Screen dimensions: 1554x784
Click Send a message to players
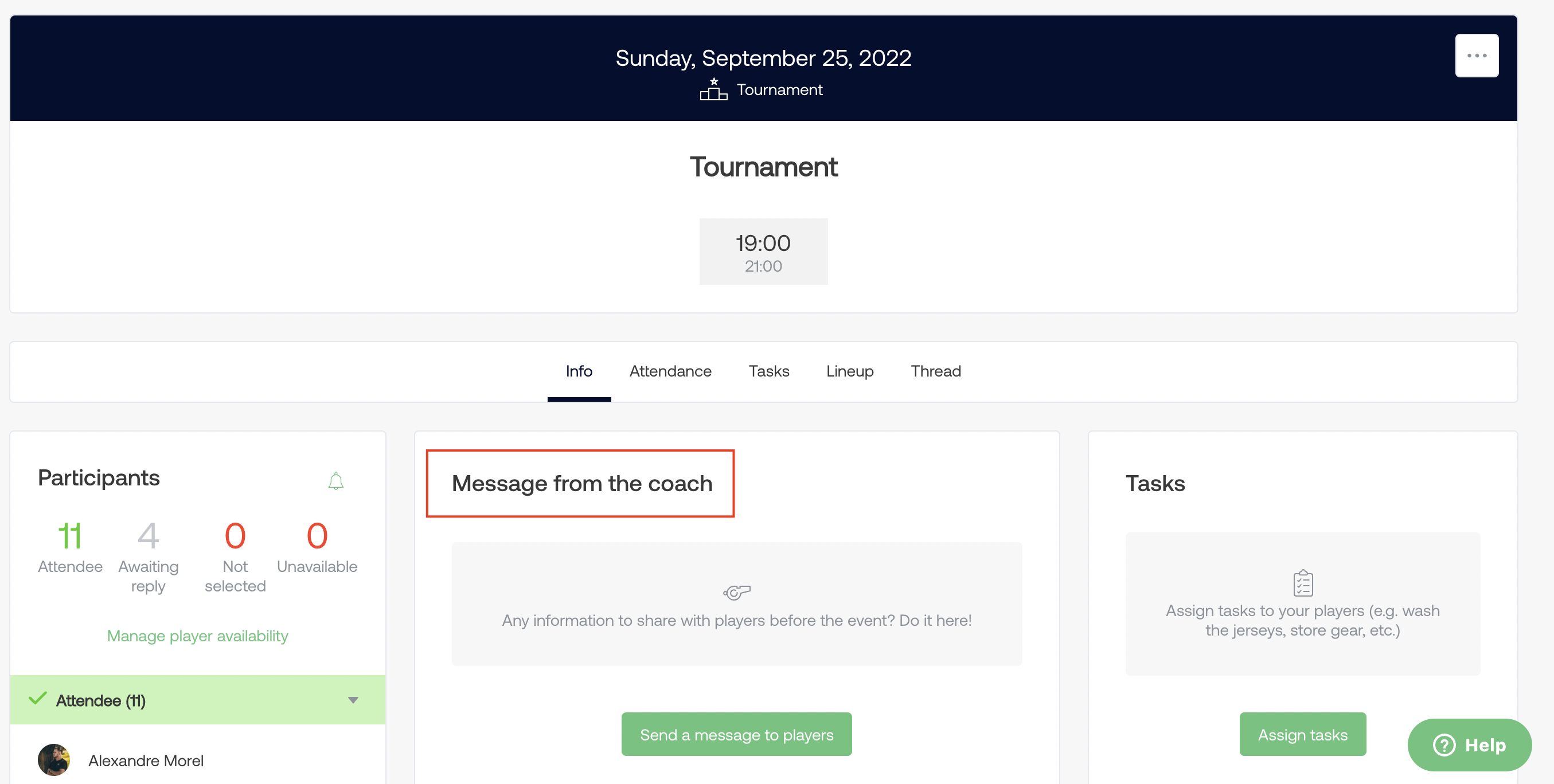(x=737, y=735)
